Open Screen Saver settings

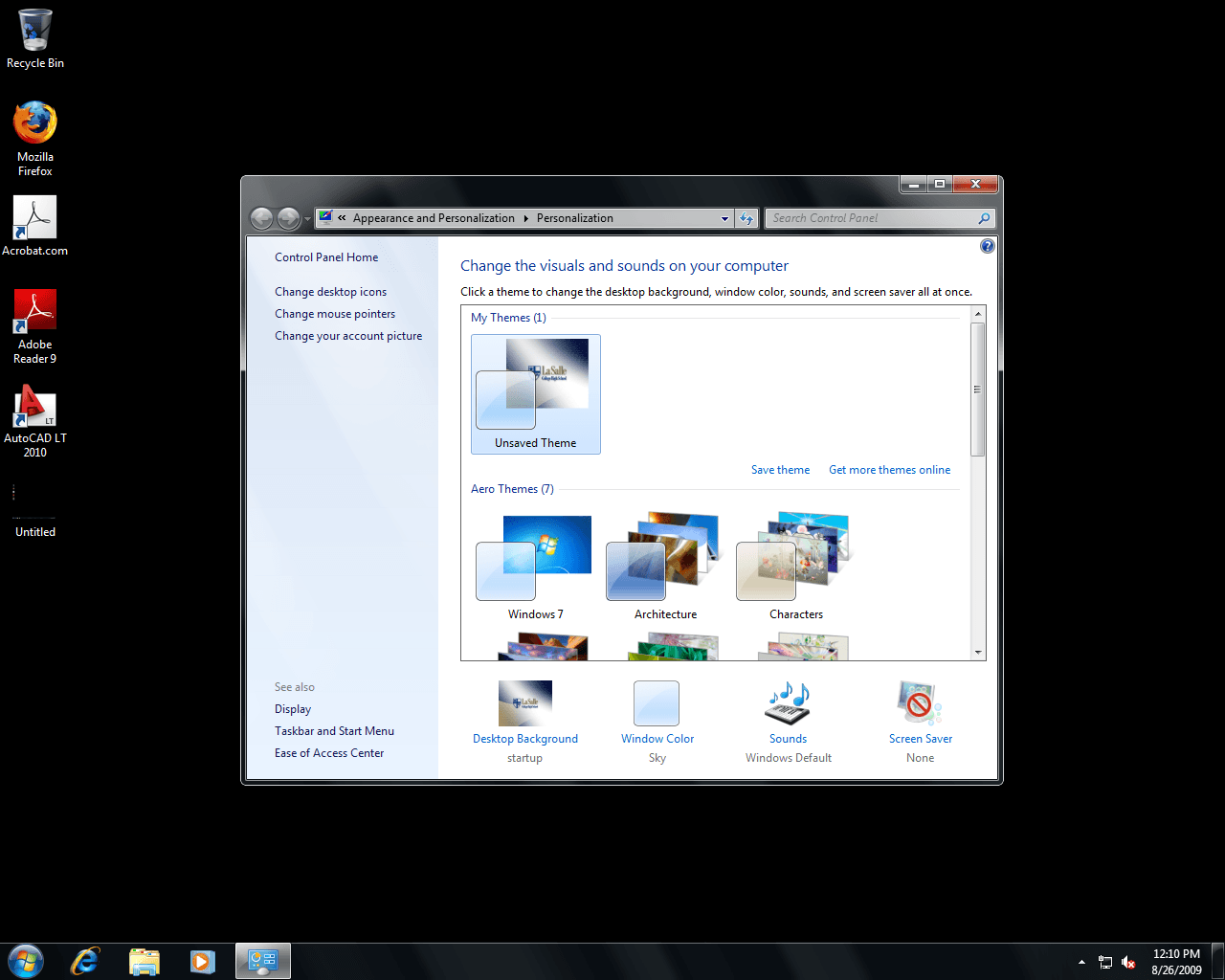click(x=919, y=703)
